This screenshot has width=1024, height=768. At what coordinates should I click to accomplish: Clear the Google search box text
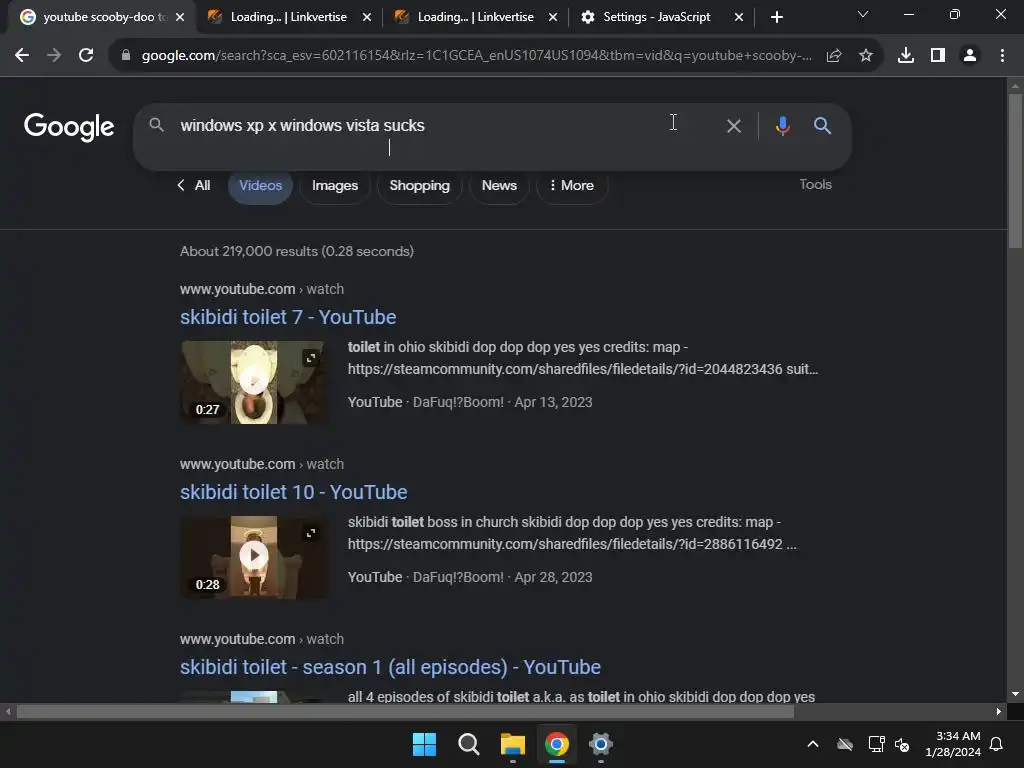point(733,125)
